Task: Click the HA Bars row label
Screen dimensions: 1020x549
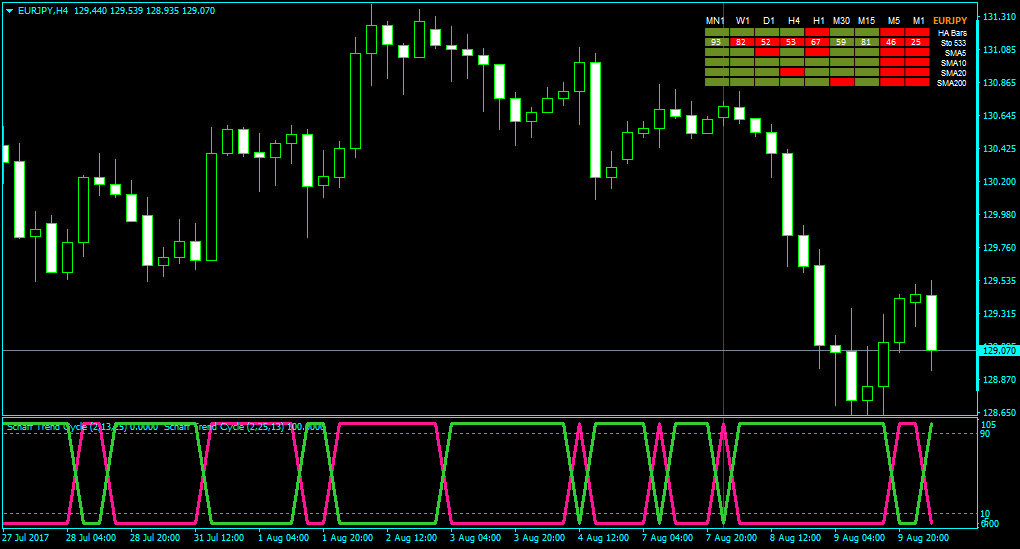Action: pos(952,33)
